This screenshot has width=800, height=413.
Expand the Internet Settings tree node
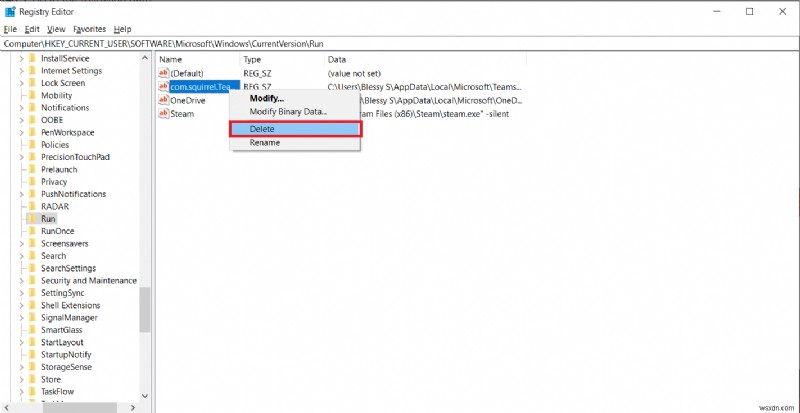click(x=21, y=71)
